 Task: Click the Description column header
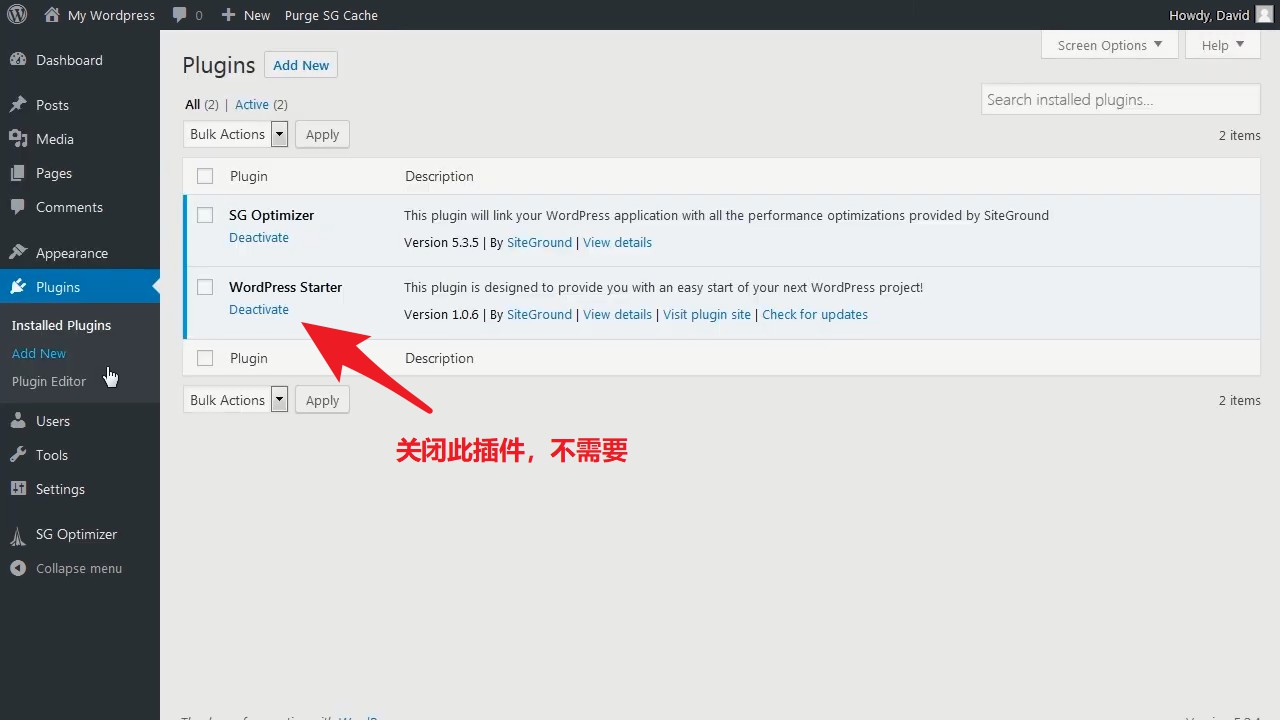[439, 176]
